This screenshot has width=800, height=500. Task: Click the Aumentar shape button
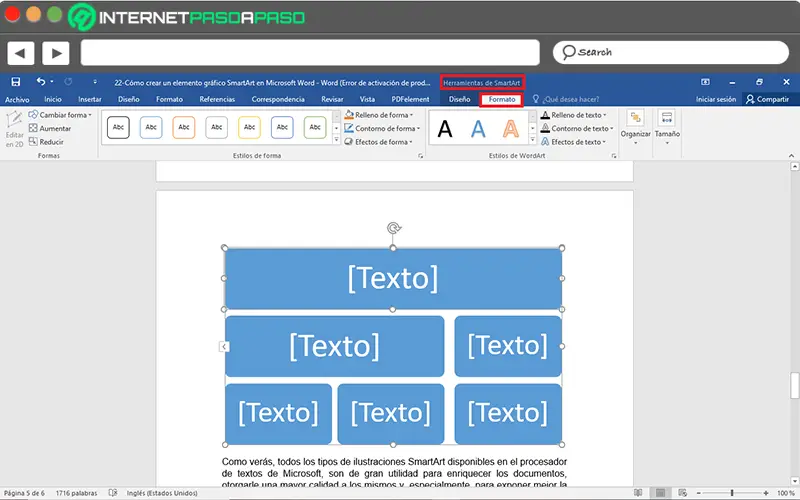pos(50,129)
